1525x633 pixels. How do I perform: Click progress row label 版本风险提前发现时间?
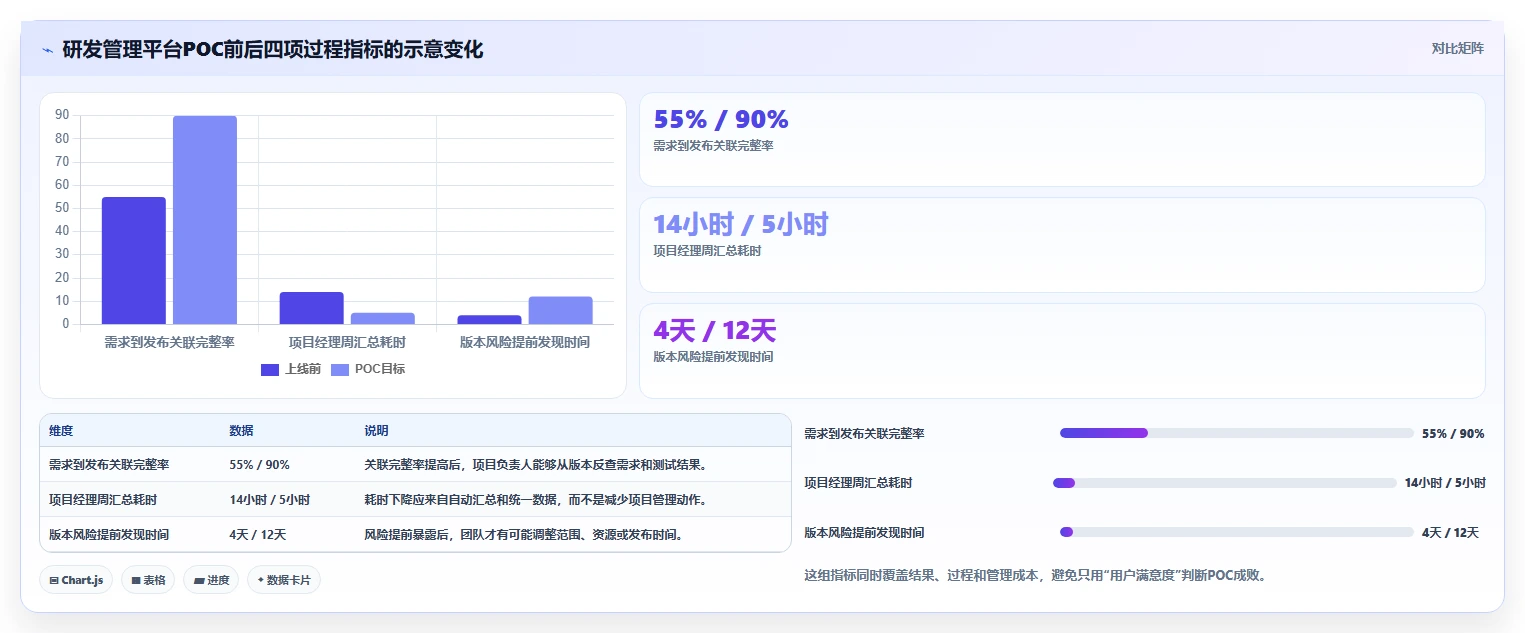tap(864, 533)
